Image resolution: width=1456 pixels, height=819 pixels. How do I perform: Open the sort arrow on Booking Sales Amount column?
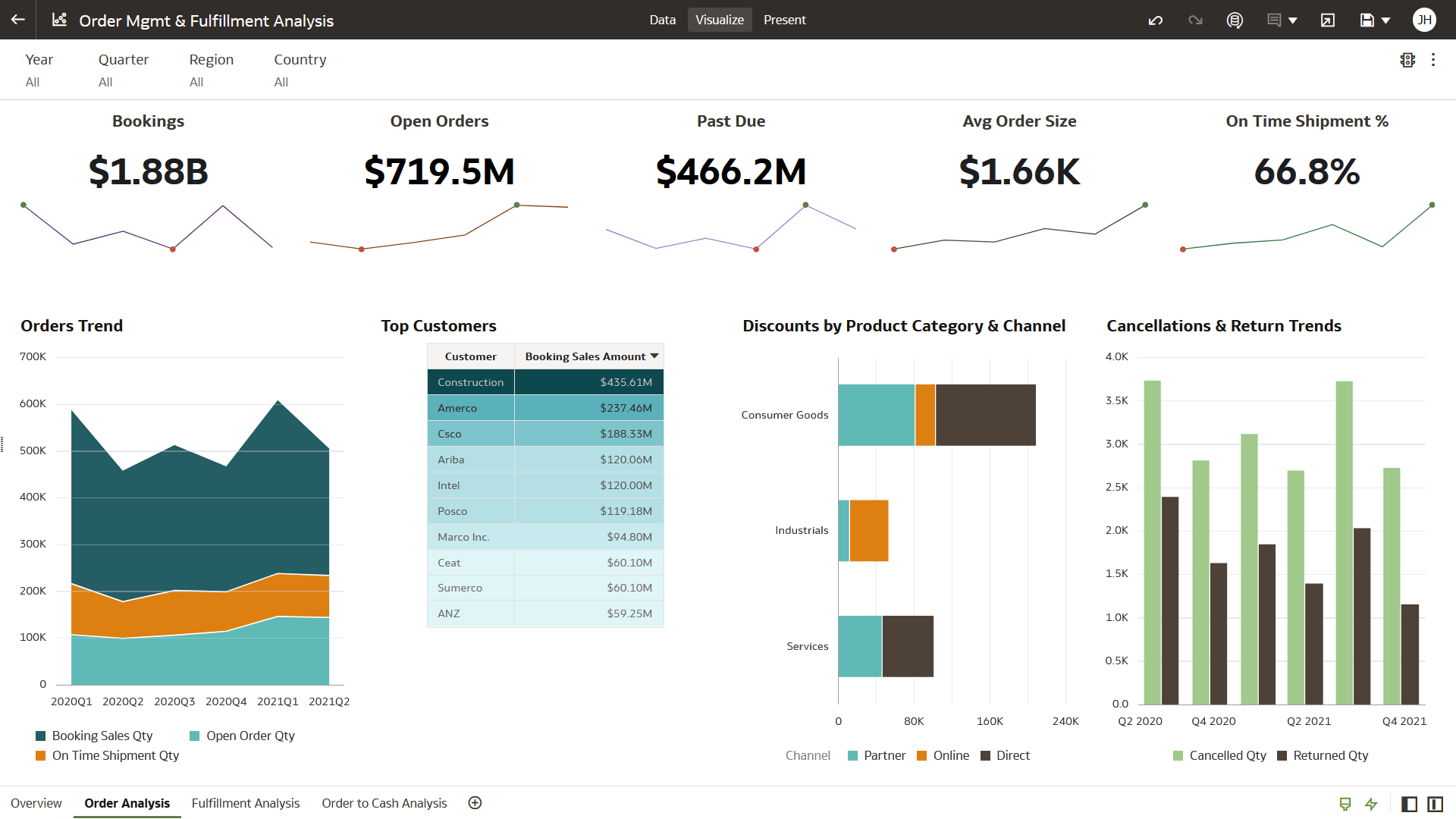coord(654,356)
